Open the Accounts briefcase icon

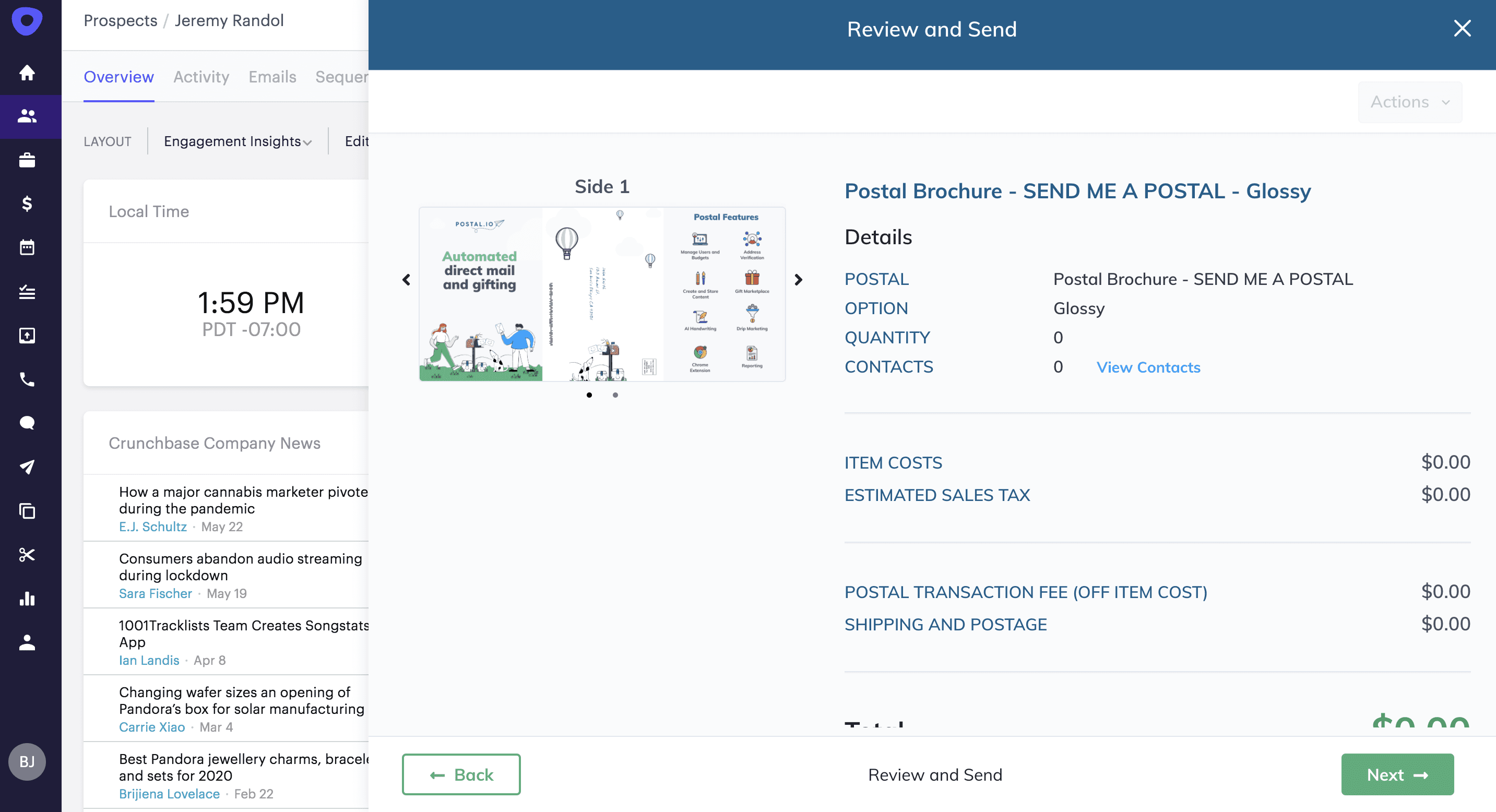coord(27,160)
